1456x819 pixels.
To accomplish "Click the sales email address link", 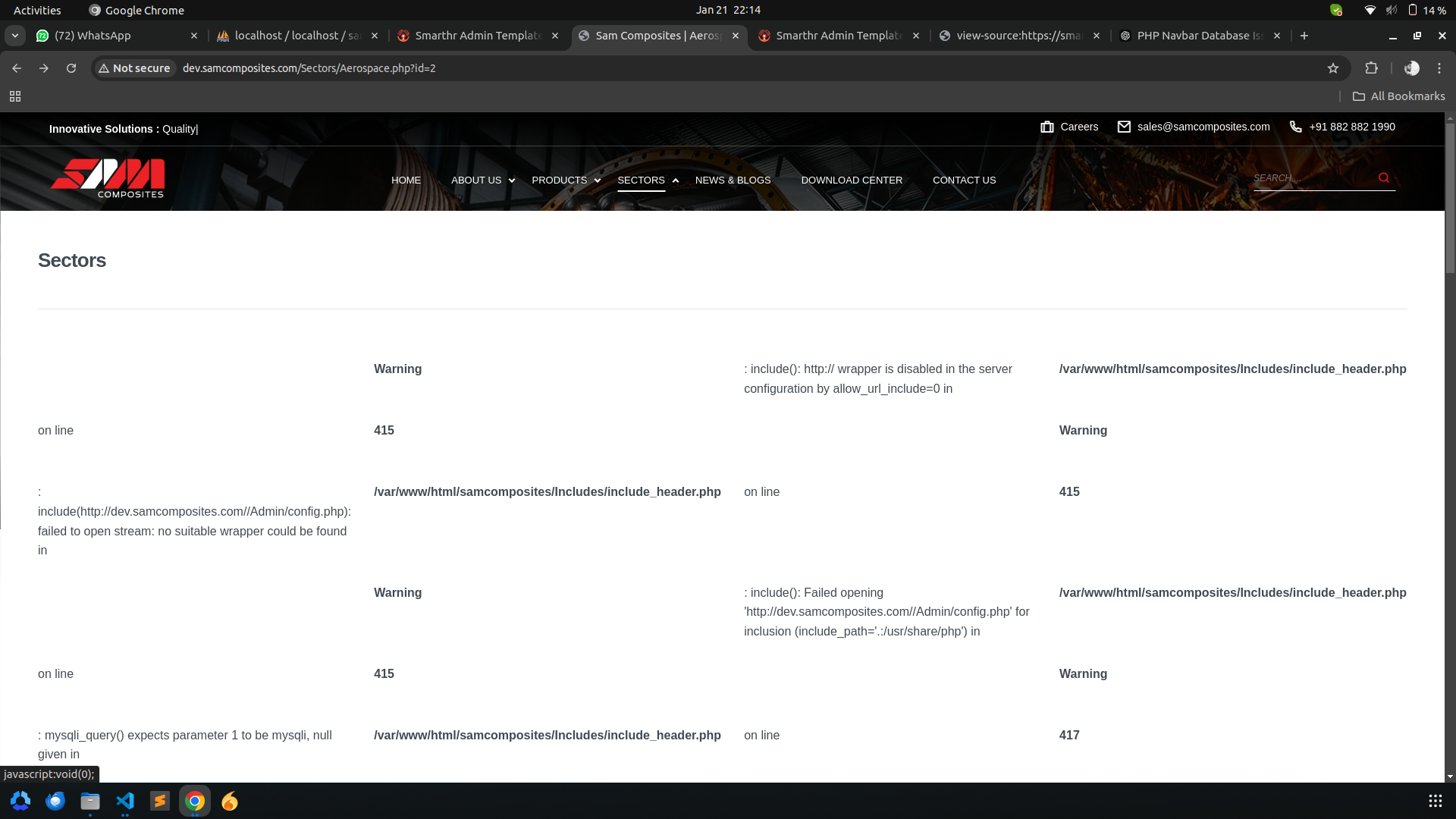I will pos(1203,127).
